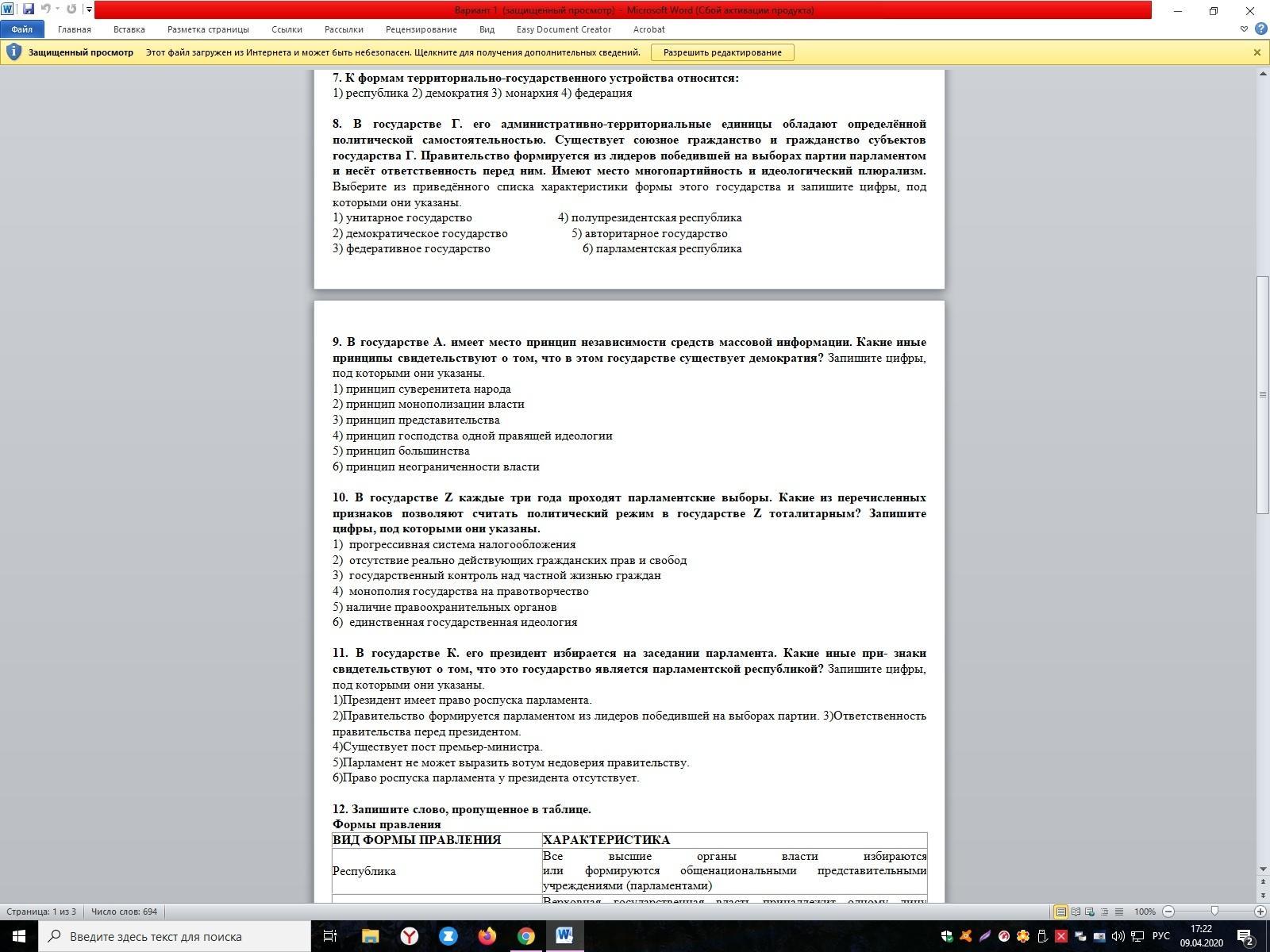The height and width of the screenshot is (952, 1270).
Task: Open Word Help via the question mark icon
Action: [x=1260, y=29]
